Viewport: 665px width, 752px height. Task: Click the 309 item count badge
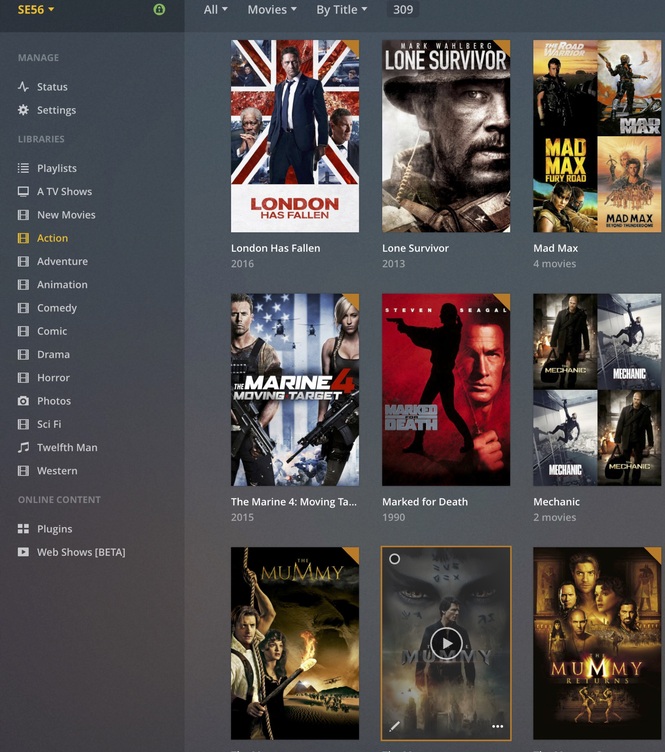tap(403, 9)
